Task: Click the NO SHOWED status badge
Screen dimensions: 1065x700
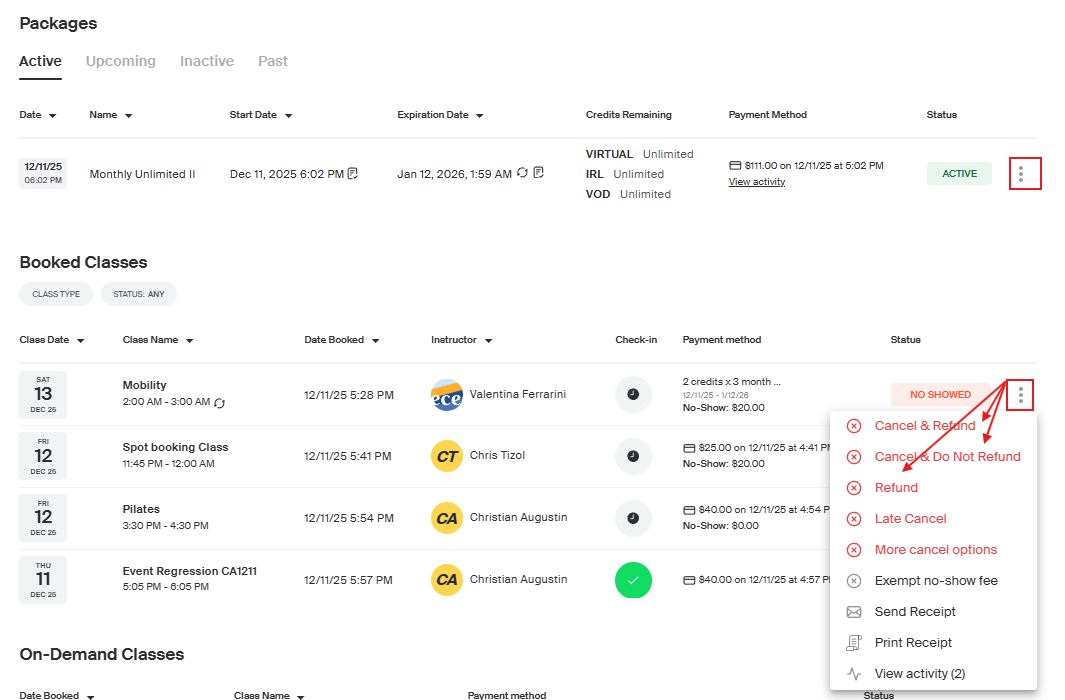Action: tap(940, 394)
